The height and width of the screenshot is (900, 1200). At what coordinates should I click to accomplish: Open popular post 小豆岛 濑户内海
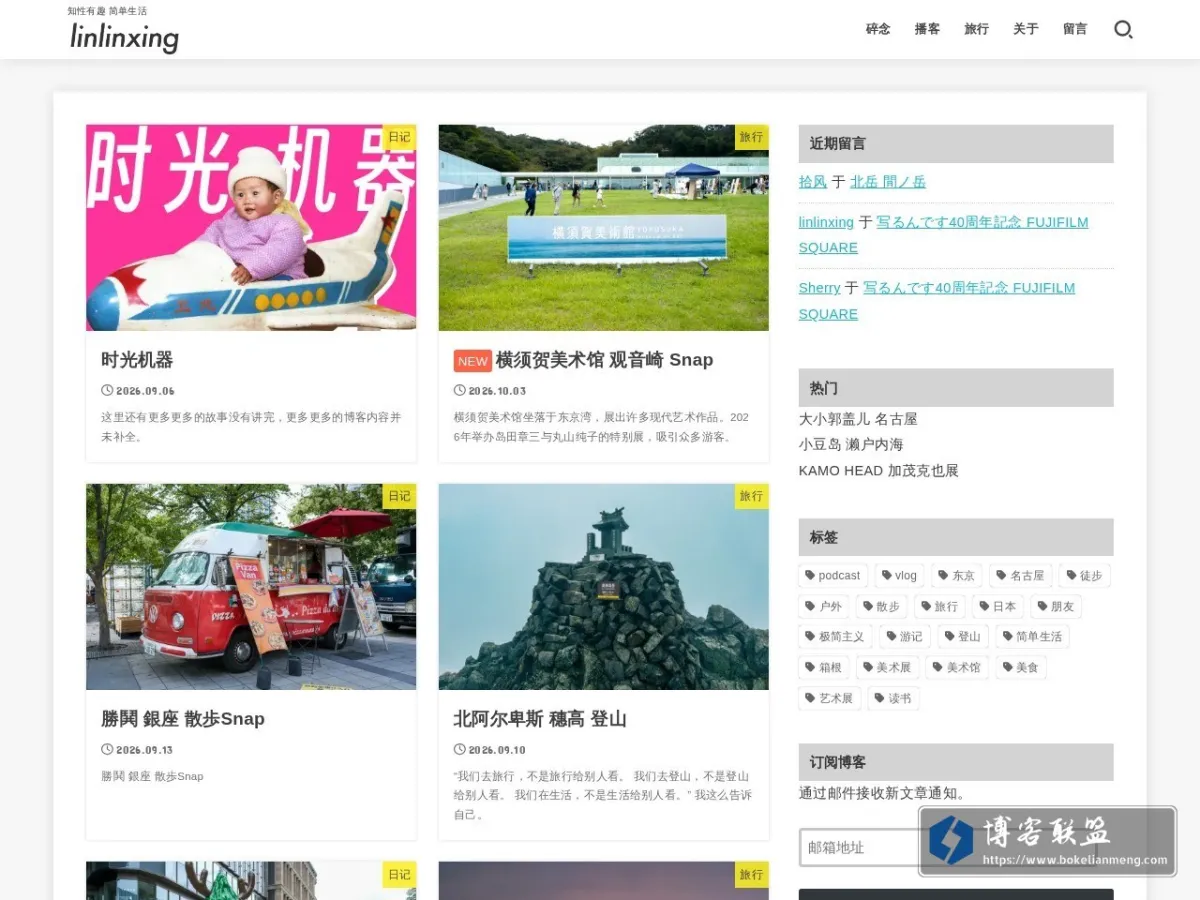pos(851,445)
